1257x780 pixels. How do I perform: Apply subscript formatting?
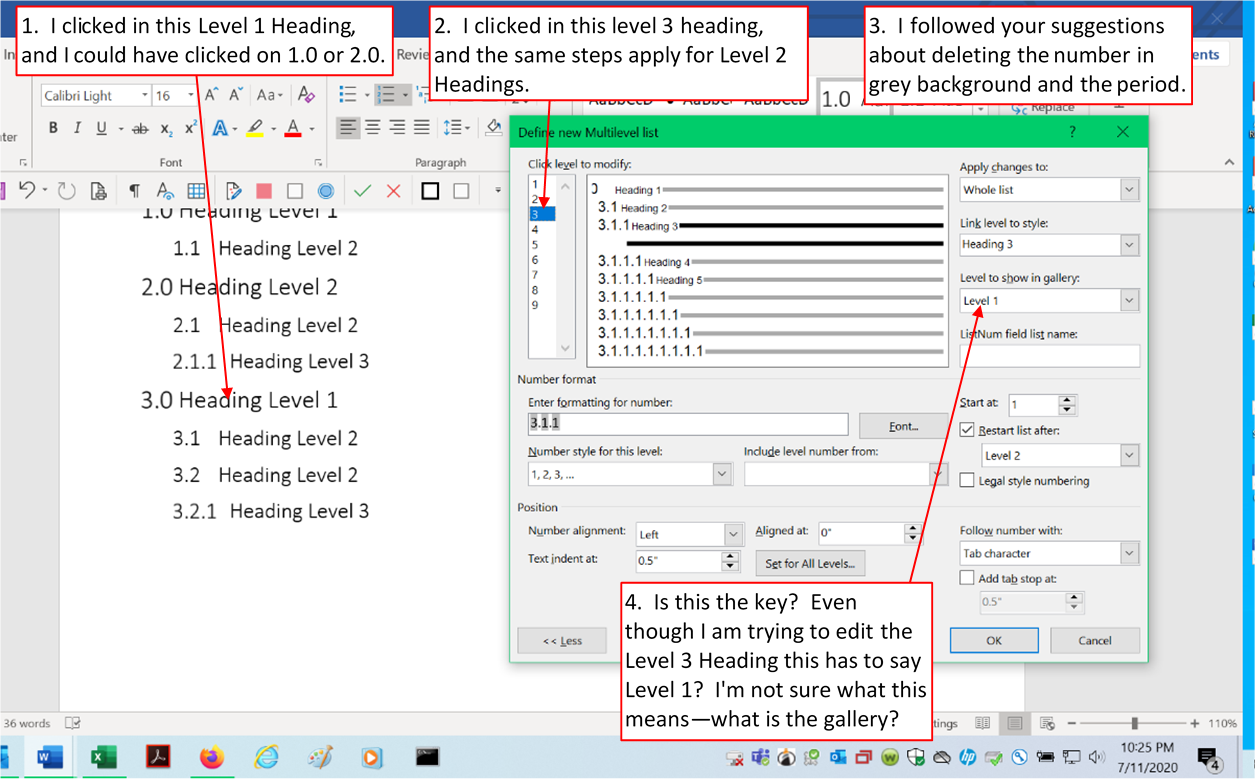[x=166, y=129]
